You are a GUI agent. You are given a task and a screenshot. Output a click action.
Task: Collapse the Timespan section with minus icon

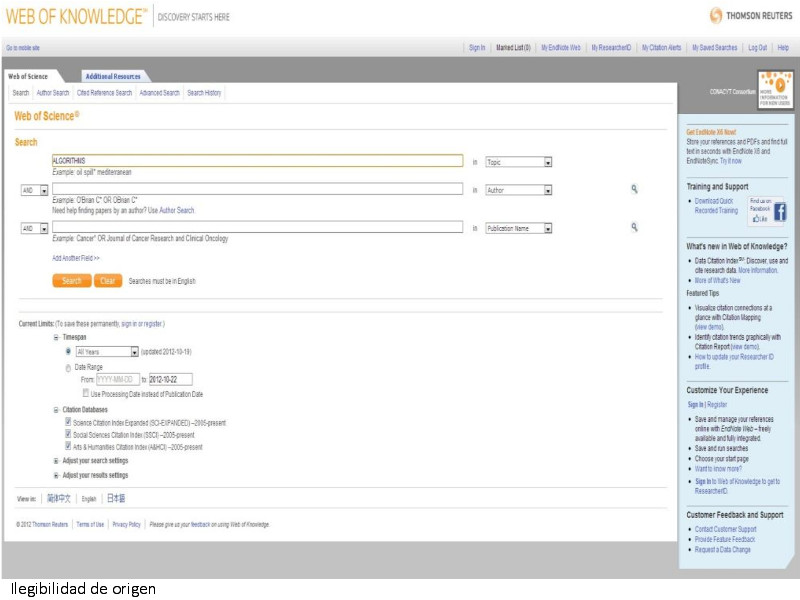56,338
